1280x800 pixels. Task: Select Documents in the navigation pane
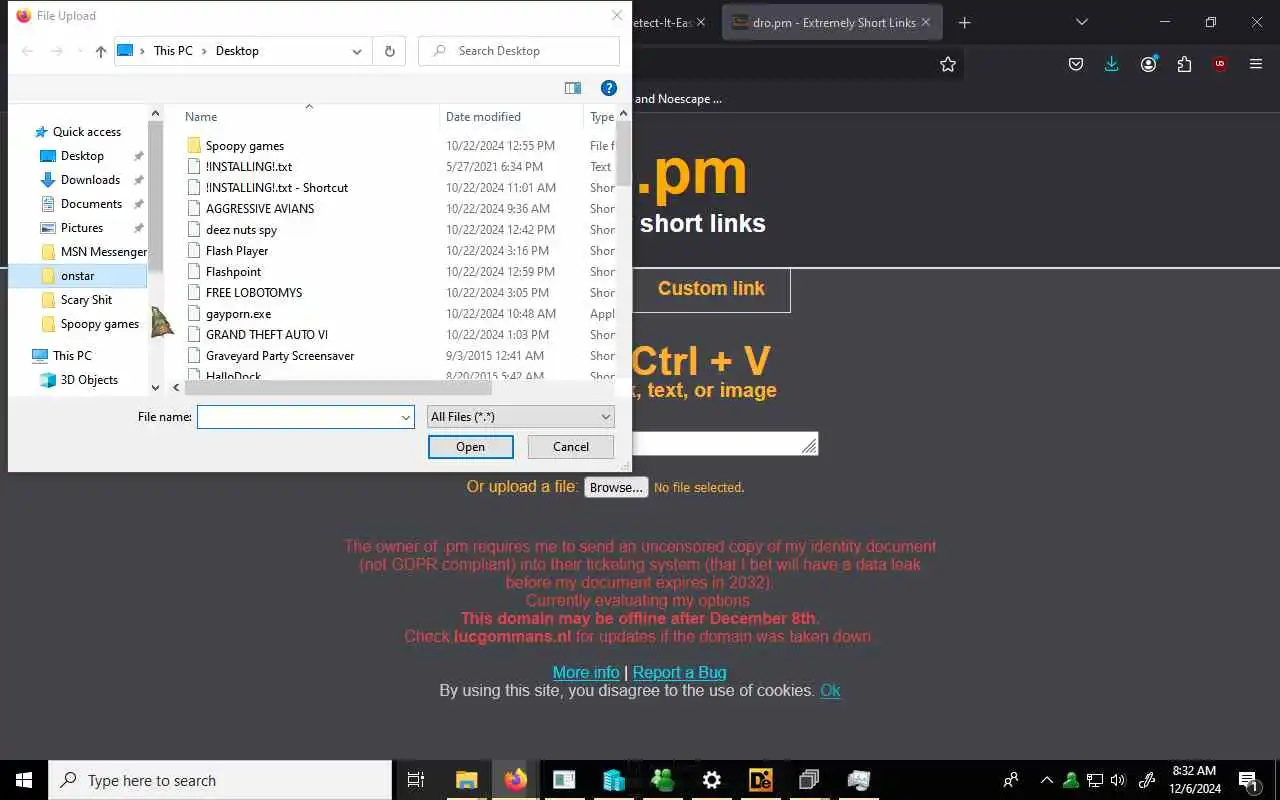[91, 204]
